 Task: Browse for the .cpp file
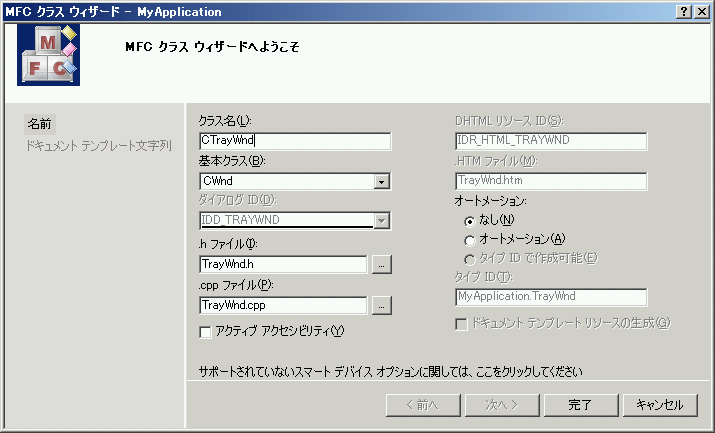[x=382, y=305]
